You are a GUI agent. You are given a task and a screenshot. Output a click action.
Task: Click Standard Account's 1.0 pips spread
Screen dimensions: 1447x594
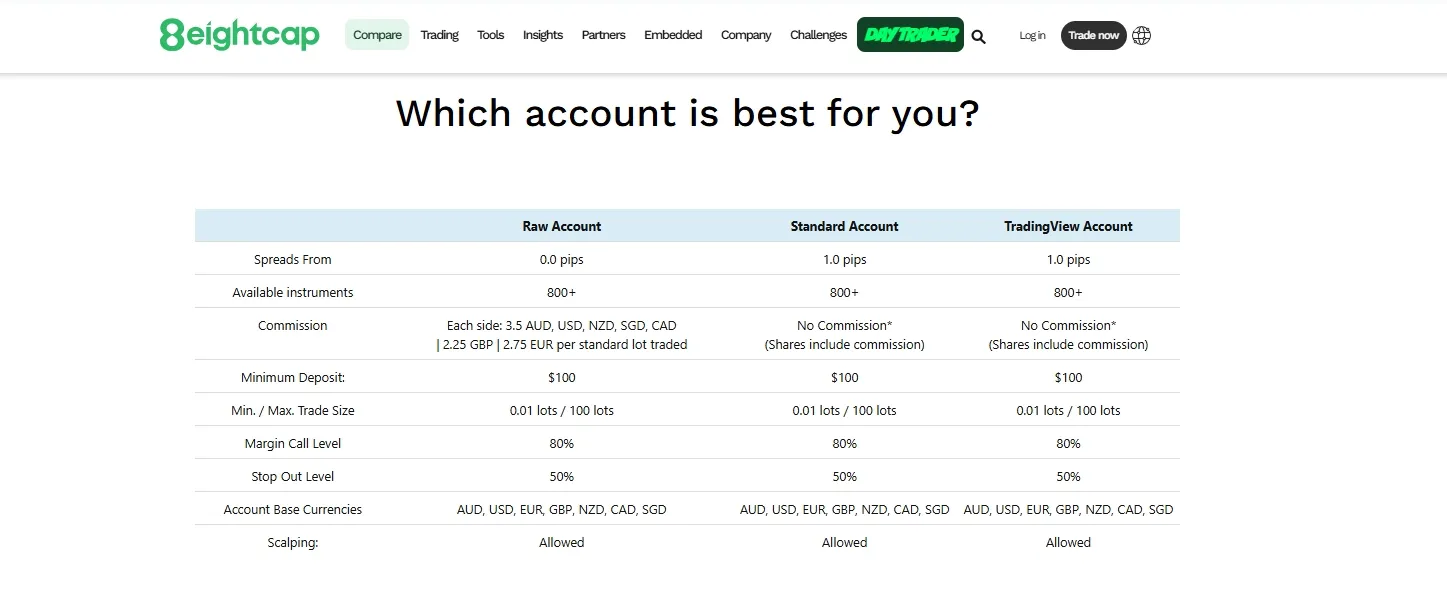[x=844, y=259]
